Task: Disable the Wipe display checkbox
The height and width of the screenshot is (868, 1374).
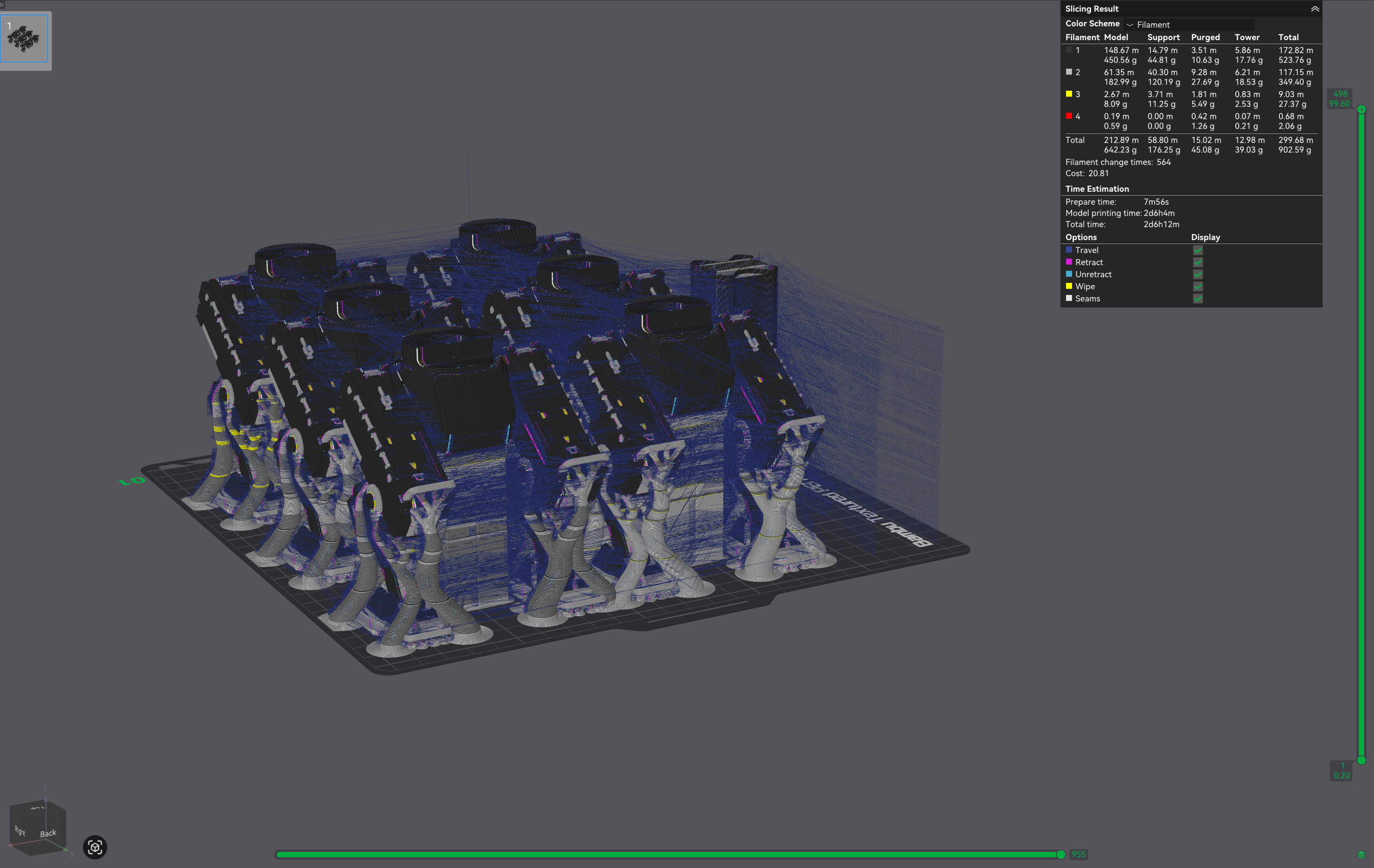Action: (x=1198, y=287)
